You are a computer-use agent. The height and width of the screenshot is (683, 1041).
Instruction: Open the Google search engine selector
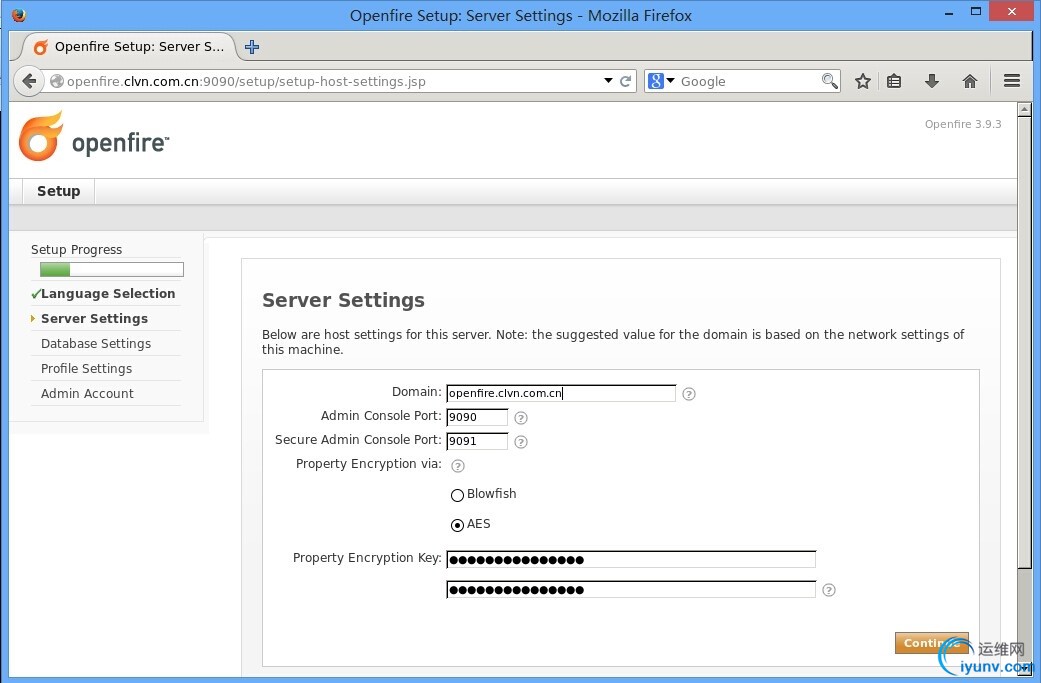(661, 81)
